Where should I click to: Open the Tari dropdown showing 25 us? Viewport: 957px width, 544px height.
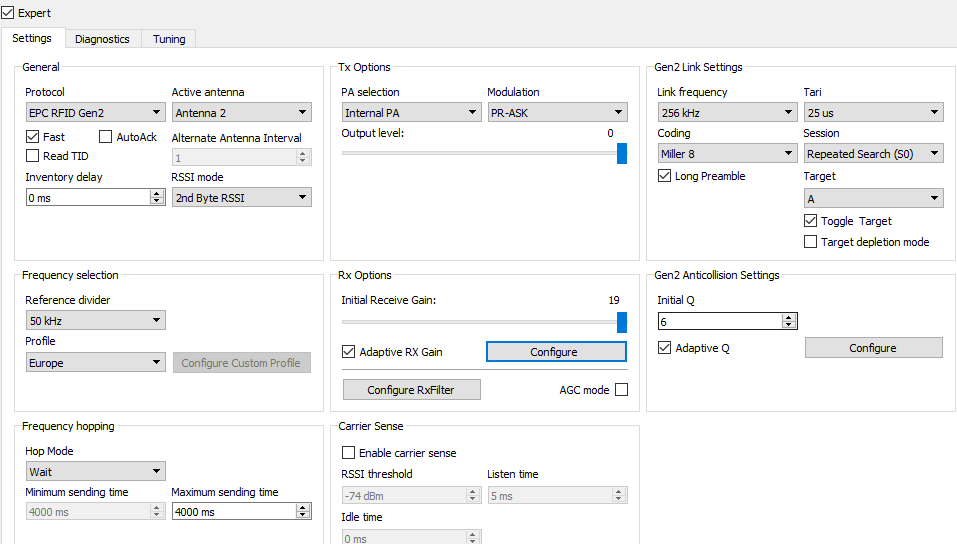874,112
